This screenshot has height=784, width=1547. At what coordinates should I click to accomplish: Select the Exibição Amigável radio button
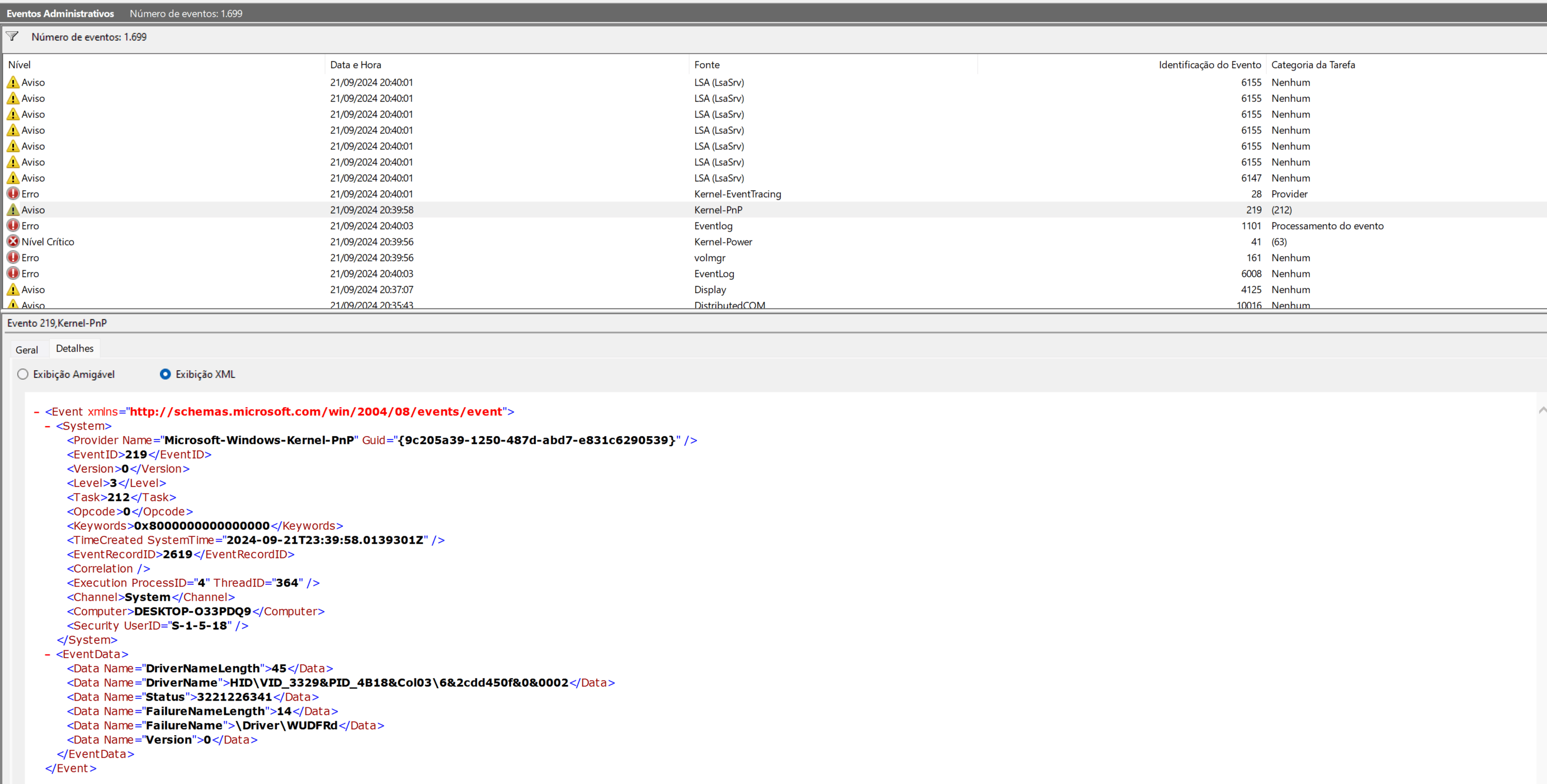pyautogui.click(x=23, y=374)
